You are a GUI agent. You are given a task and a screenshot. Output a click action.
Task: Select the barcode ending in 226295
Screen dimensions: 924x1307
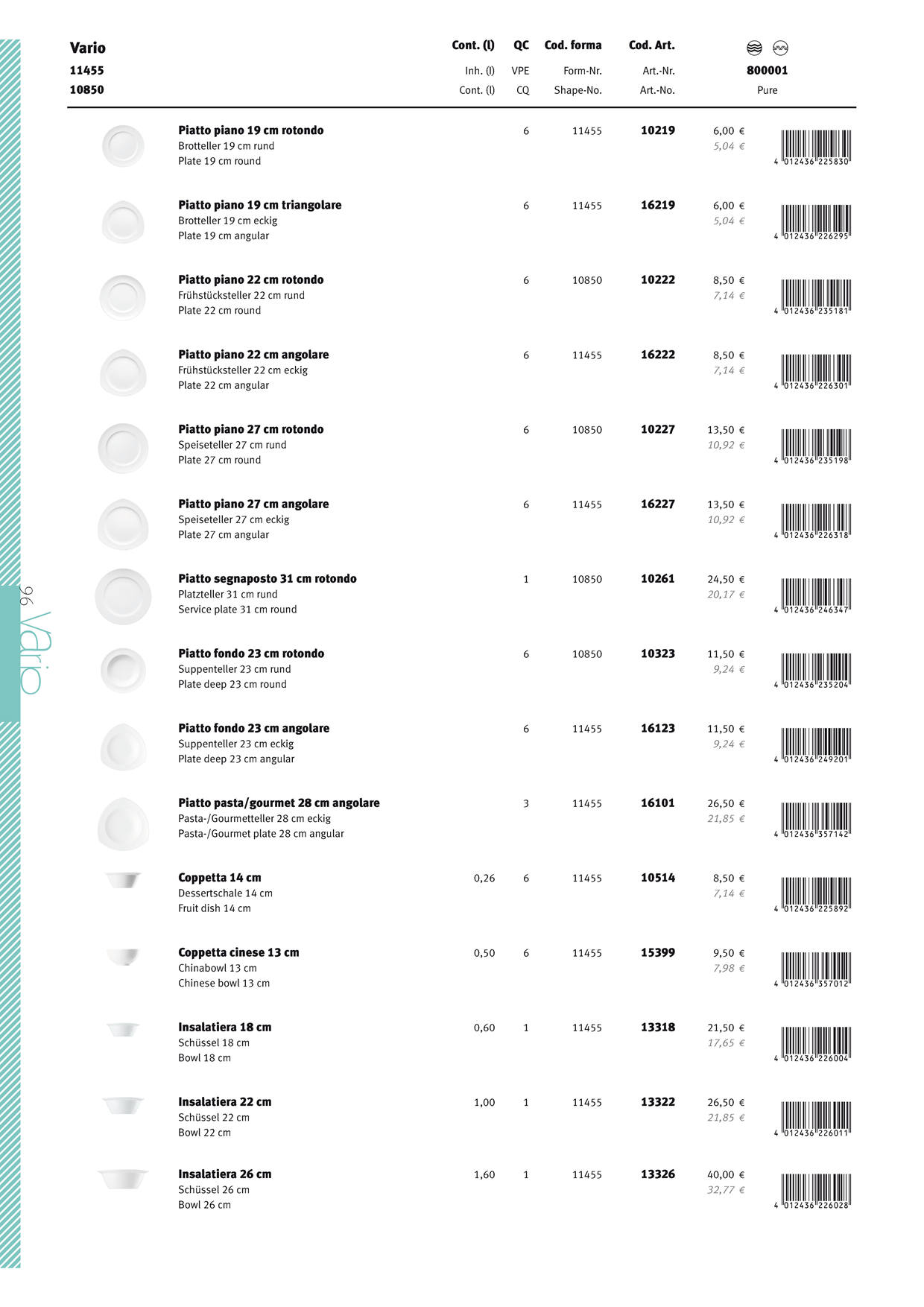(x=815, y=221)
